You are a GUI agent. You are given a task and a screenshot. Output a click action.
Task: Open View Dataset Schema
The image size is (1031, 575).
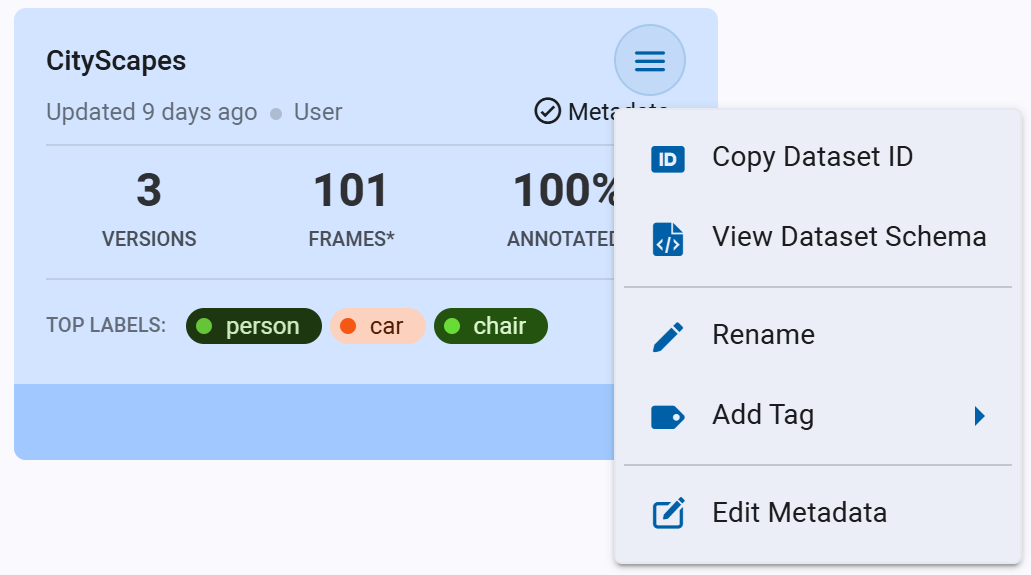848,237
